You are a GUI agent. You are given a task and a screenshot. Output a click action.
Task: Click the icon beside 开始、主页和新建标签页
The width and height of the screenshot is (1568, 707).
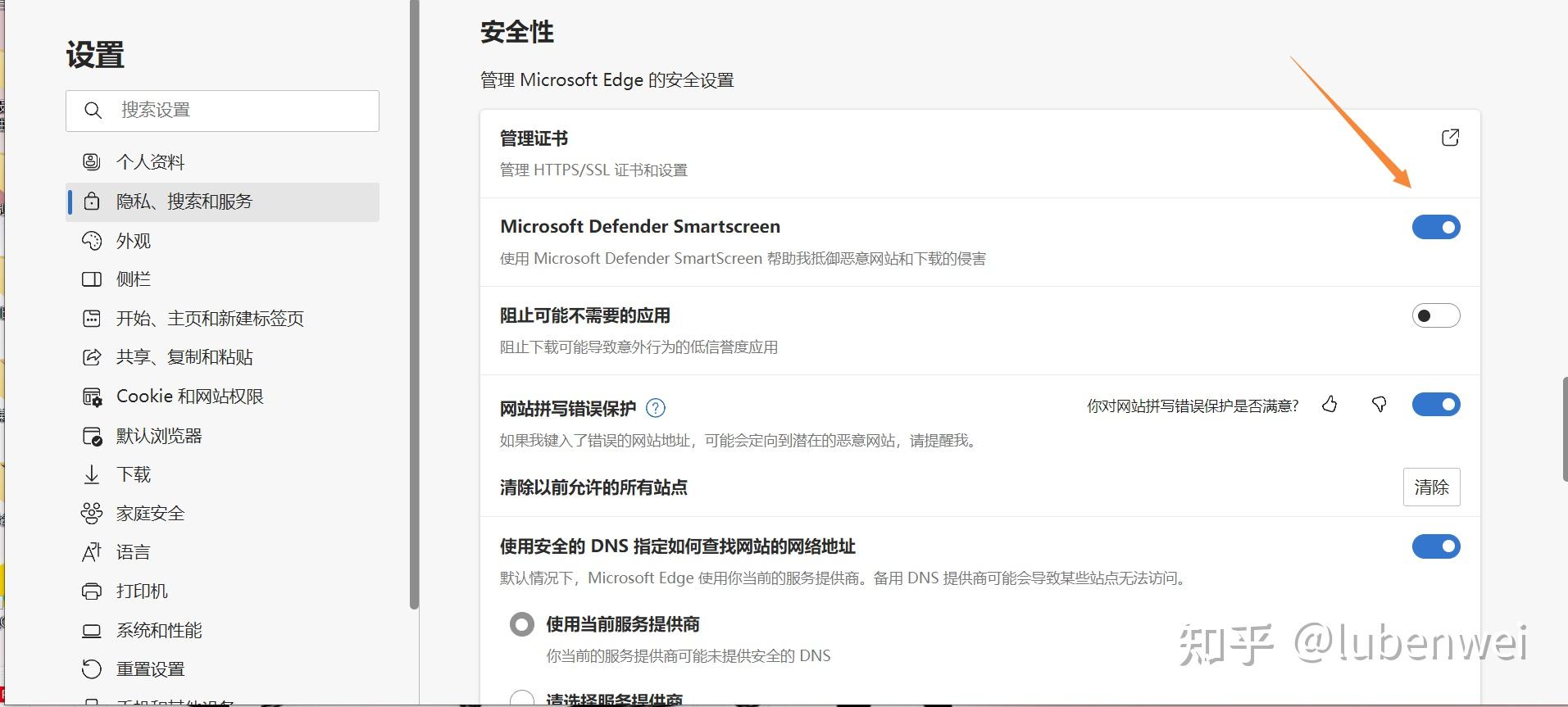coord(92,318)
